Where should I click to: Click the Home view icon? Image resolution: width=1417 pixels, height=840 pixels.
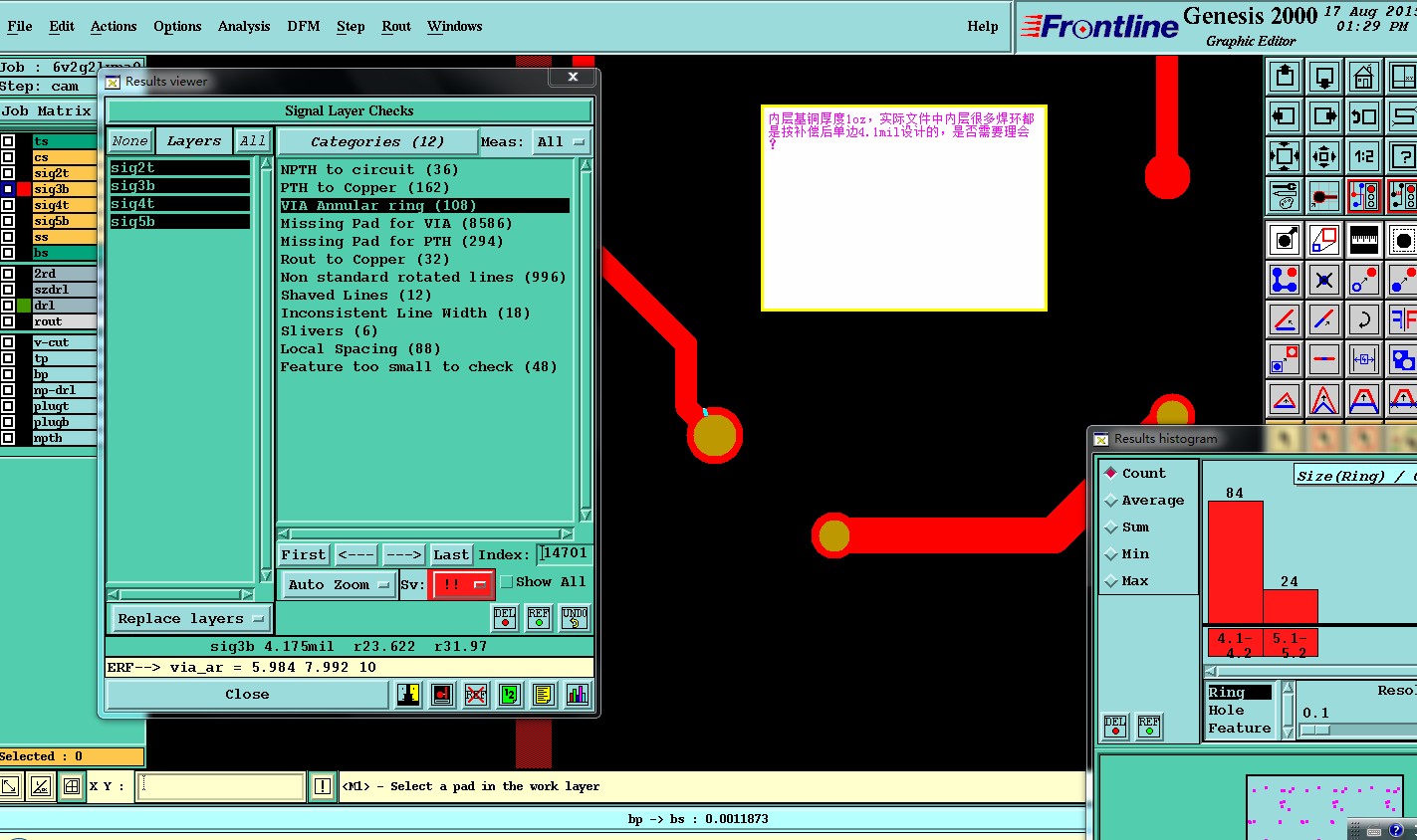click(x=1363, y=77)
